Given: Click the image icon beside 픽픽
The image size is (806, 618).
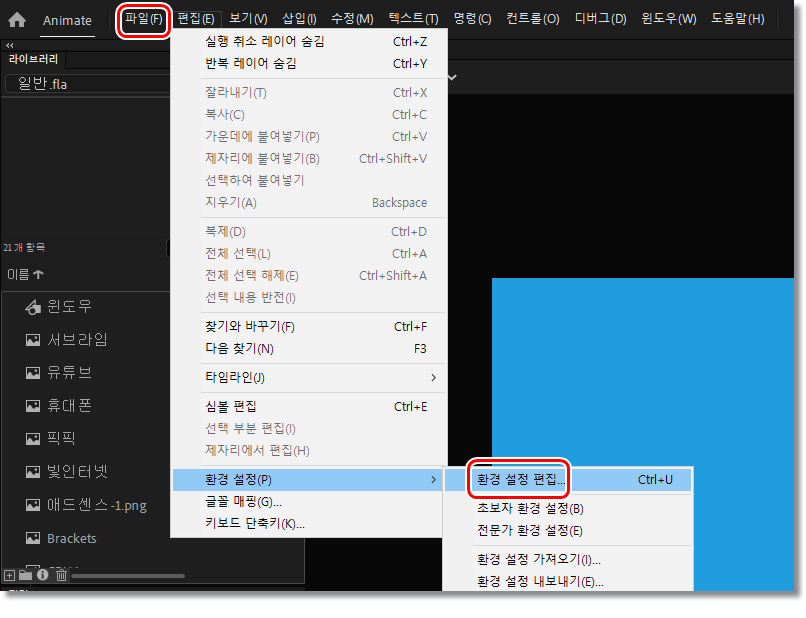Looking at the screenshot, I should point(33,439).
